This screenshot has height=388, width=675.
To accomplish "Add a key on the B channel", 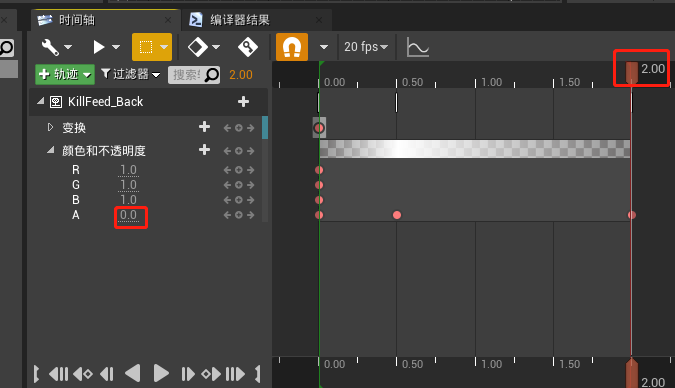I will point(238,200).
